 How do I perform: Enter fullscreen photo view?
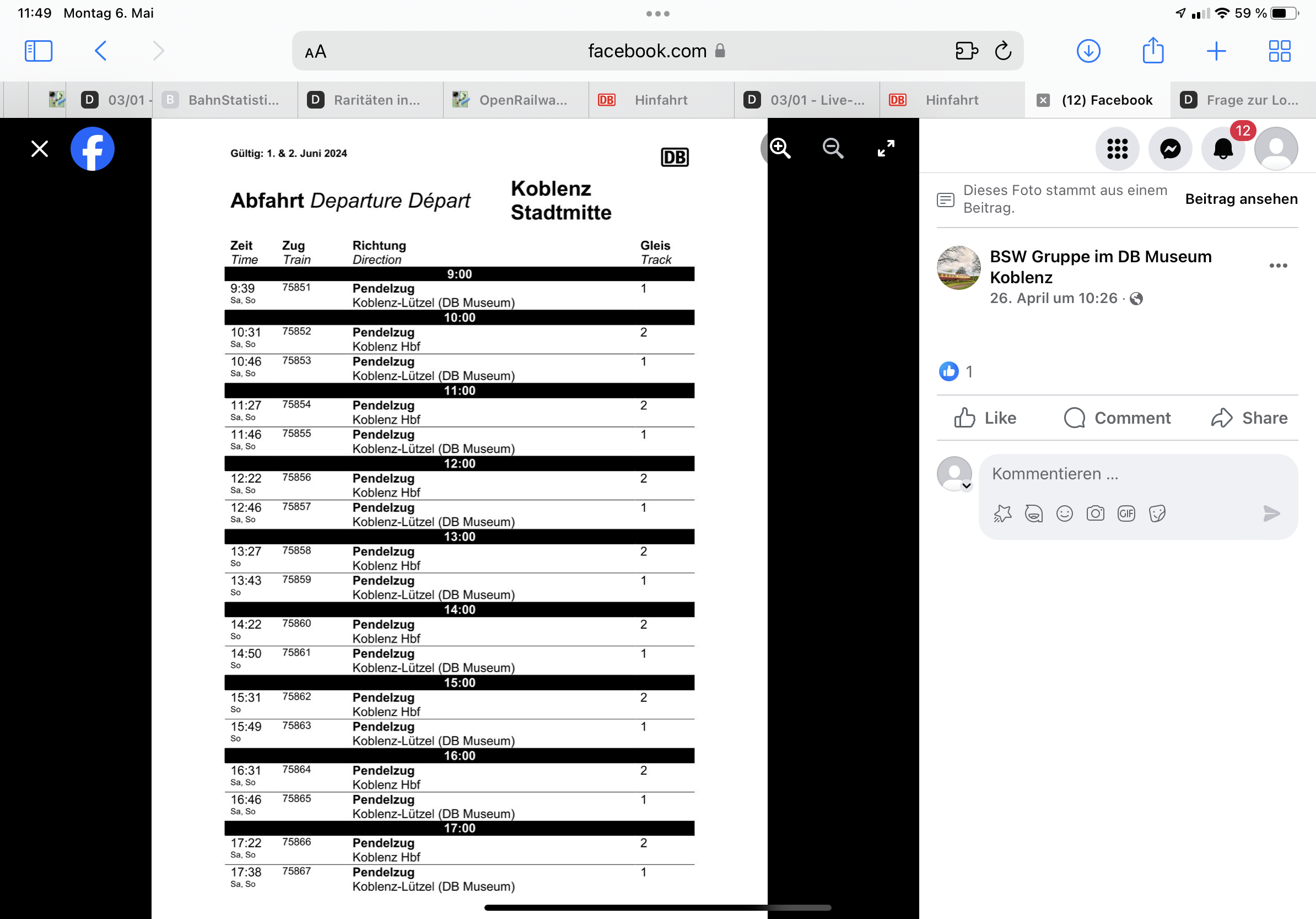[886, 148]
